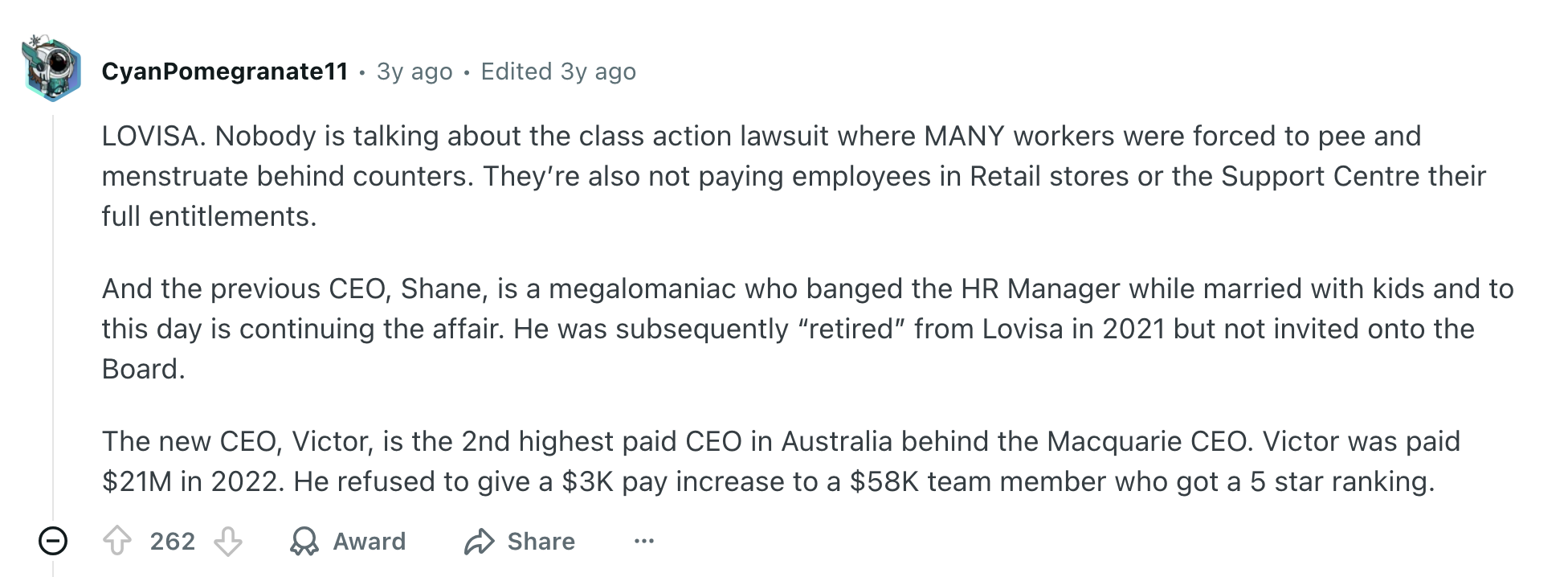The image size is (1568, 577).
Task: Click the vertical thread line to collapse
Action: (53, 321)
